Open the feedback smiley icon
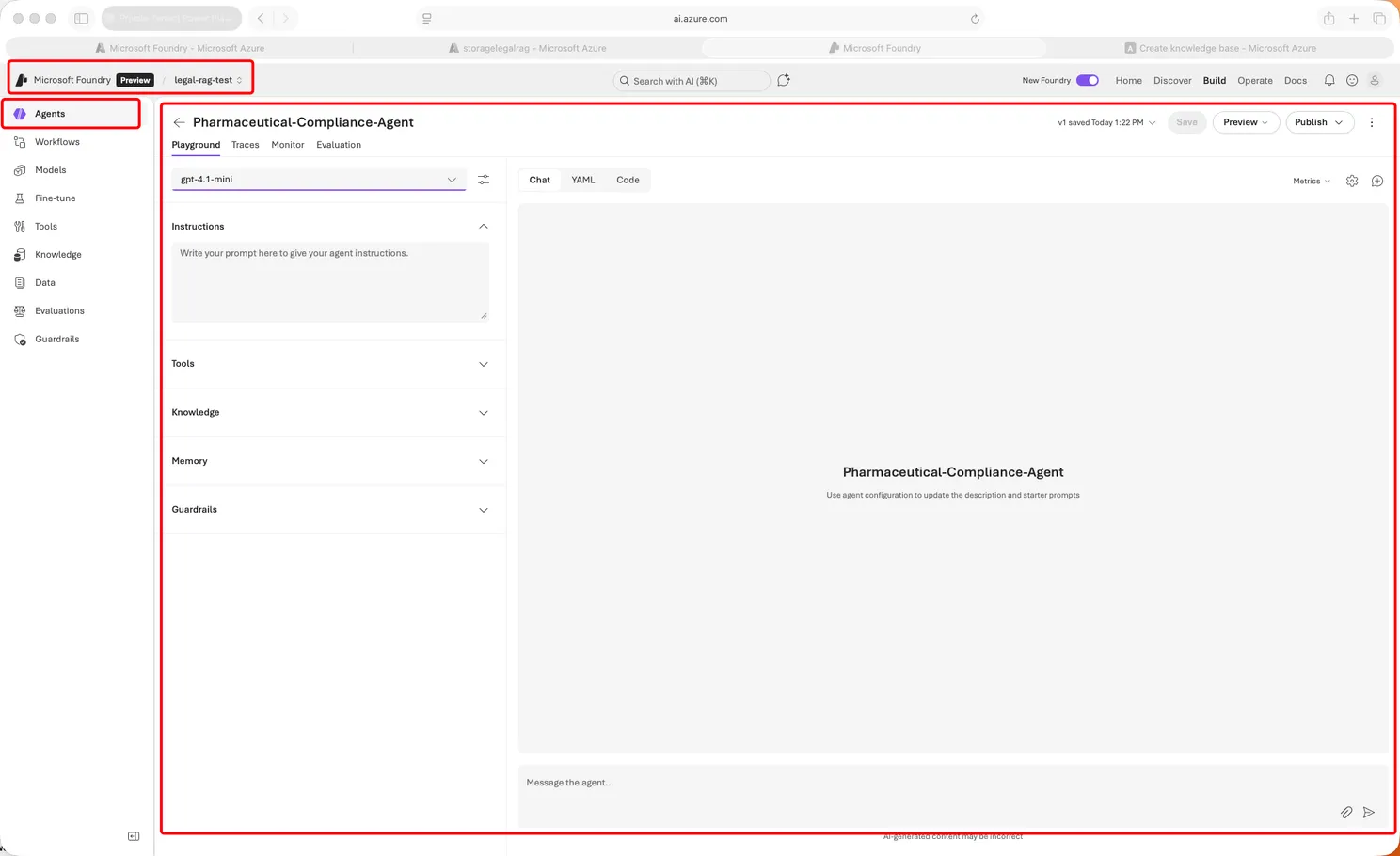The image size is (1400, 856). click(1352, 81)
